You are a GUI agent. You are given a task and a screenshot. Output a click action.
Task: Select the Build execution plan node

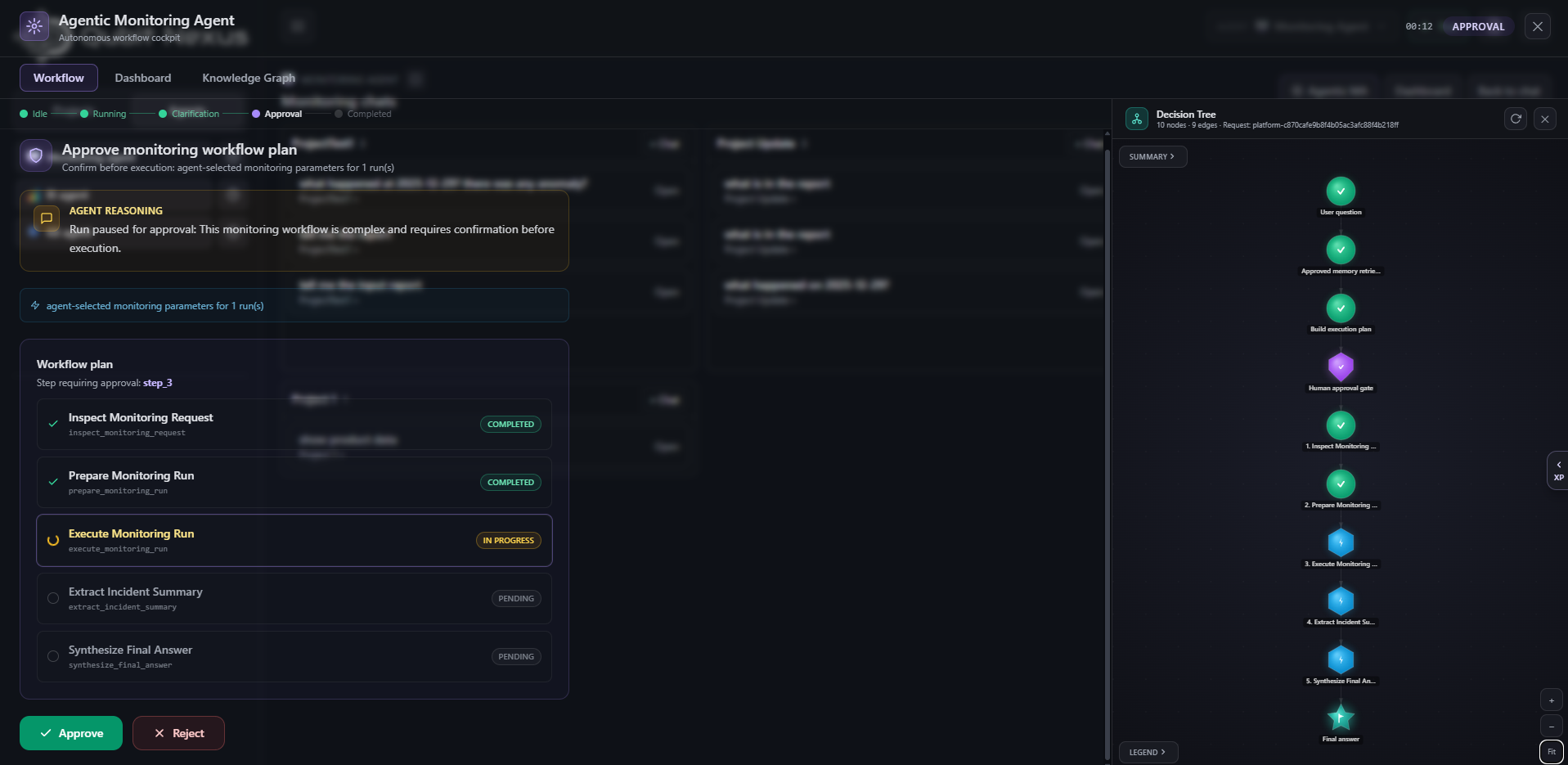pyautogui.click(x=1341, y=308)
